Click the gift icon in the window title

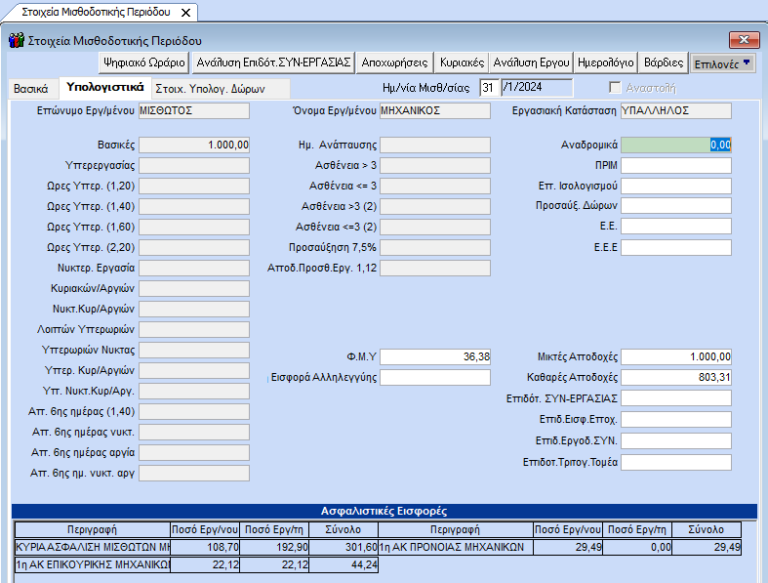15,41
